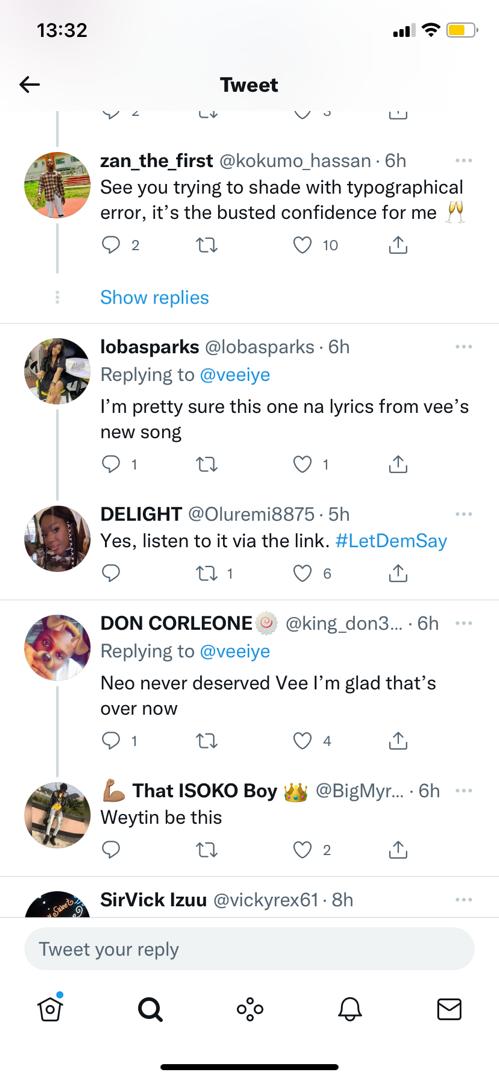Tap the Tweet your reply field
The width and height of the screenshot is (499, 1080).
pyautogui.click(x=250, y=949)
